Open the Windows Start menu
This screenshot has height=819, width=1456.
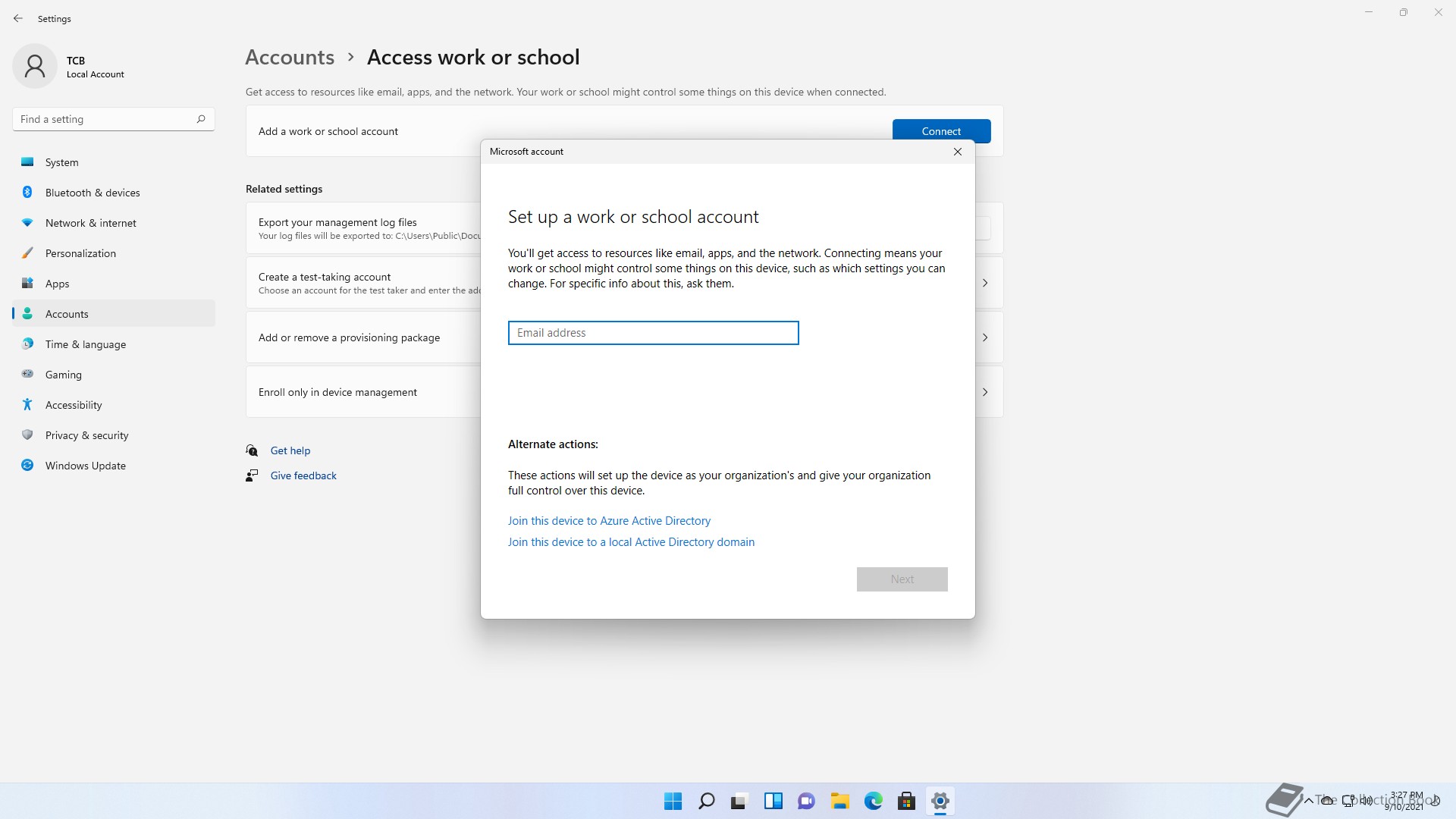673,801
